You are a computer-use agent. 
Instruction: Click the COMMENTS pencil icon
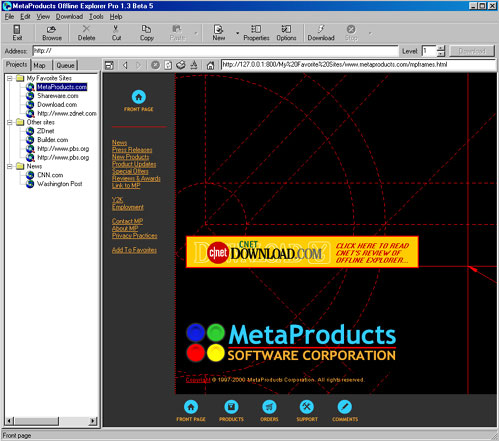[x=345, y=407]
